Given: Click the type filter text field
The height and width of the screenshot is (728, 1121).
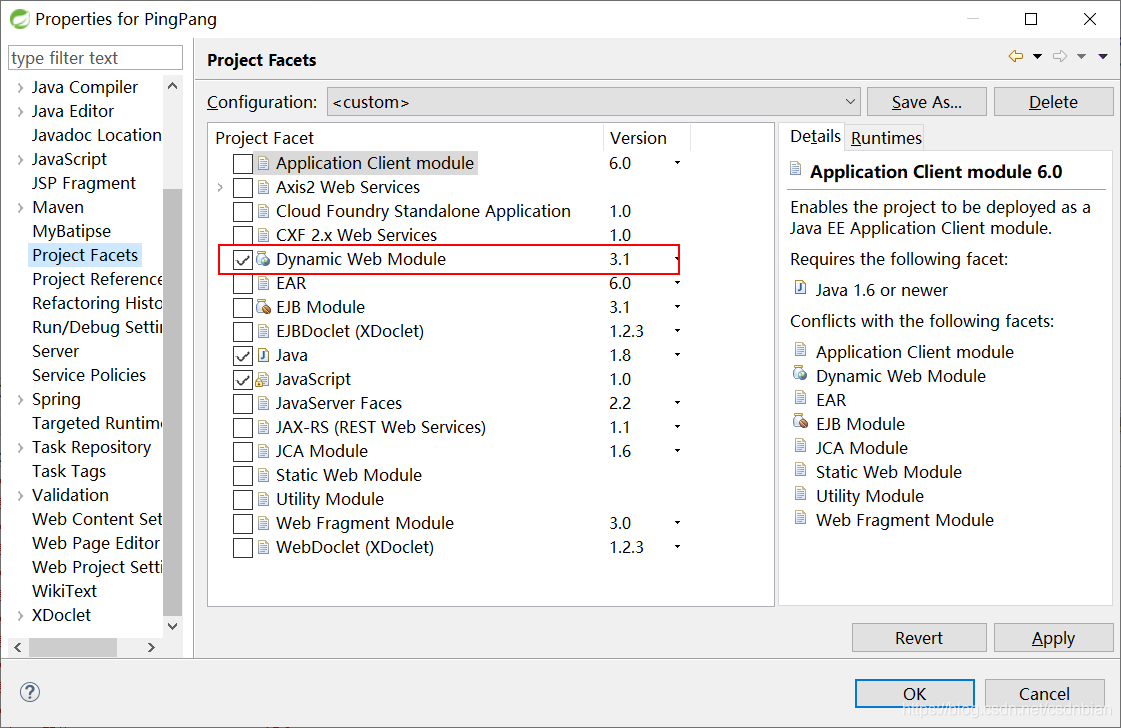Looking at the screenshot, I should [x=95, y=58].
